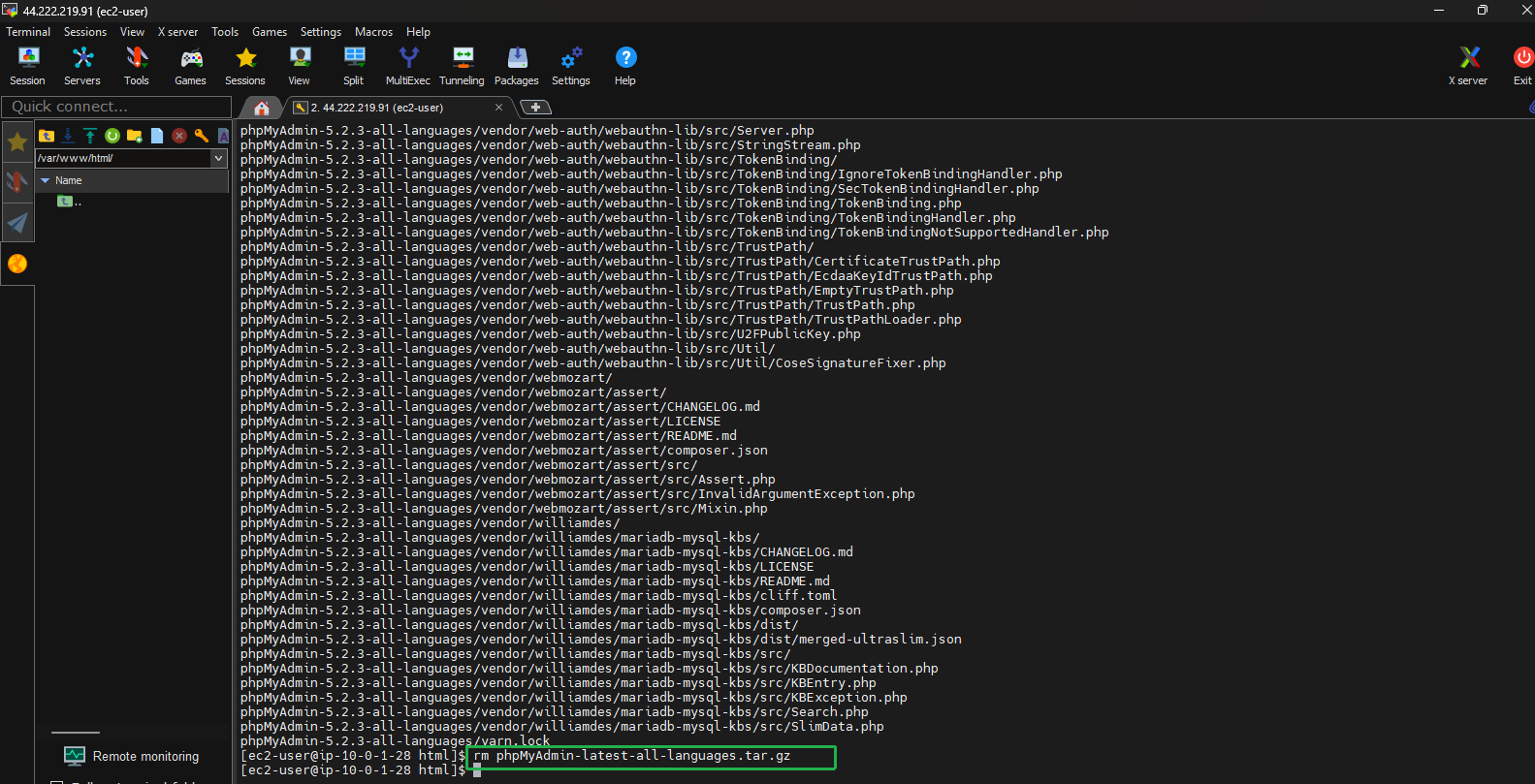Click the Split toolbar icon
Screen dimensions: 1535x784
354,66
